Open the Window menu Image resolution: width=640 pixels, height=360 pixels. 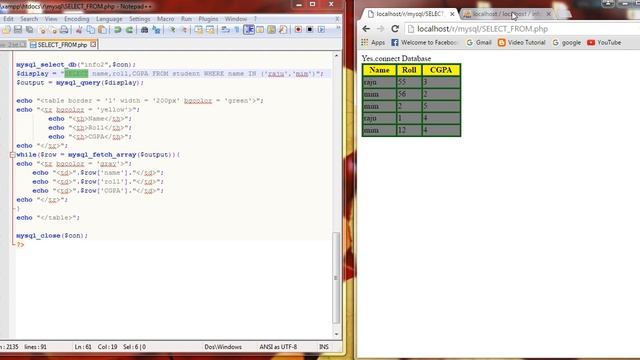tap(236, 19)
